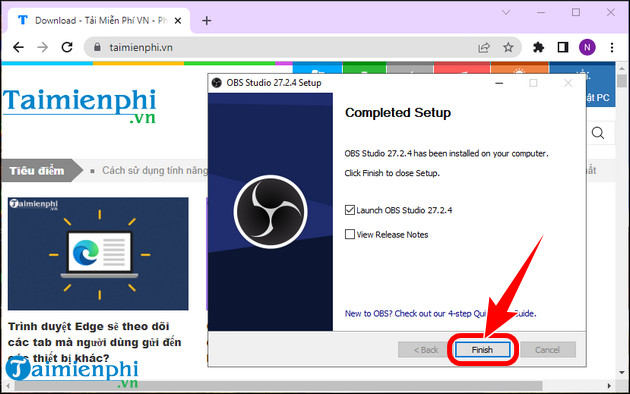Toggle Chrome side panel

(x=563, y=47)
